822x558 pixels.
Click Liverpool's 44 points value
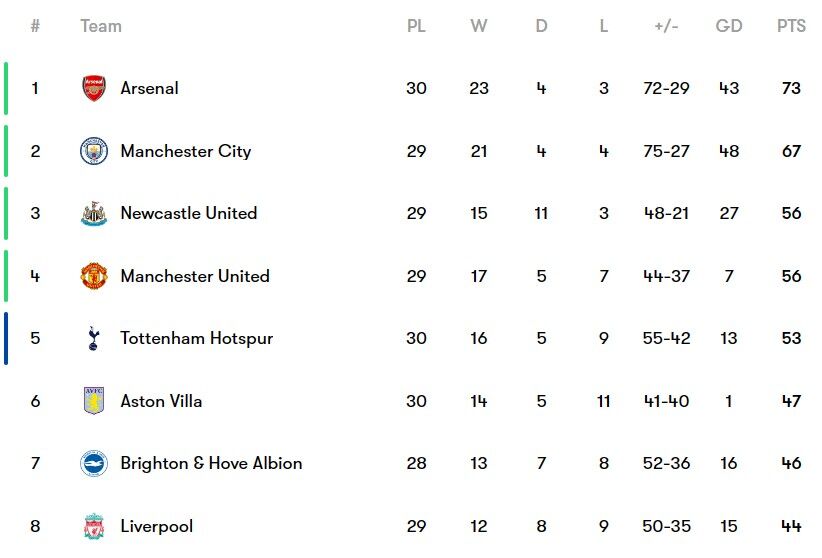(791, 526)
